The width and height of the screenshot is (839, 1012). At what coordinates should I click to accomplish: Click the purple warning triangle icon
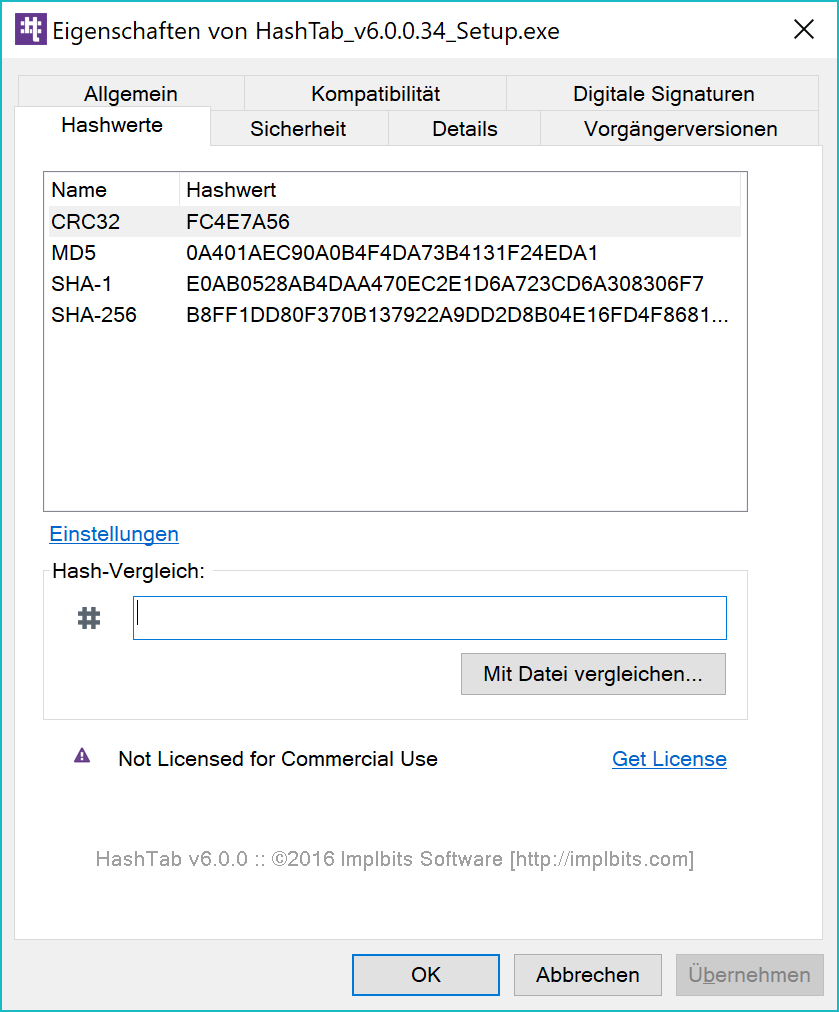(82, 755)
